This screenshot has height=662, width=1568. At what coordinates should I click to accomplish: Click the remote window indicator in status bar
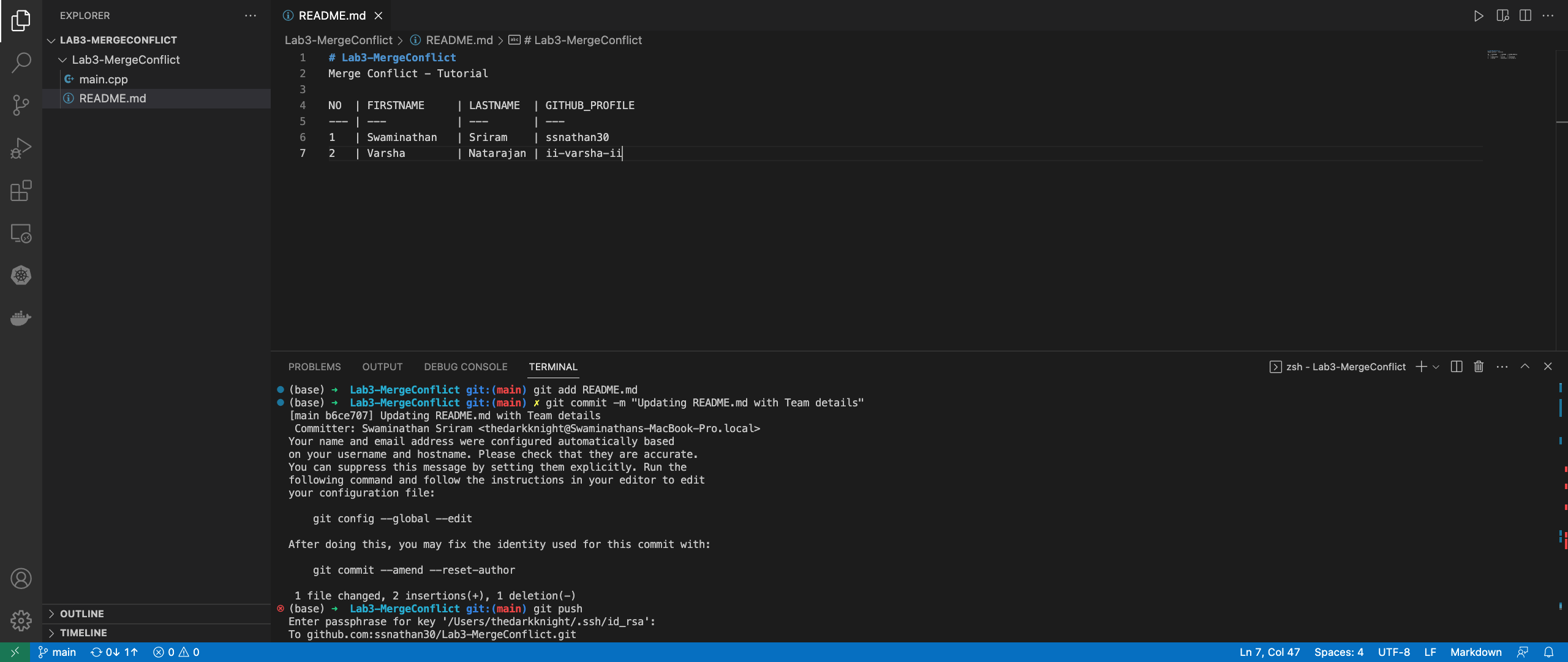pos(15,652)
